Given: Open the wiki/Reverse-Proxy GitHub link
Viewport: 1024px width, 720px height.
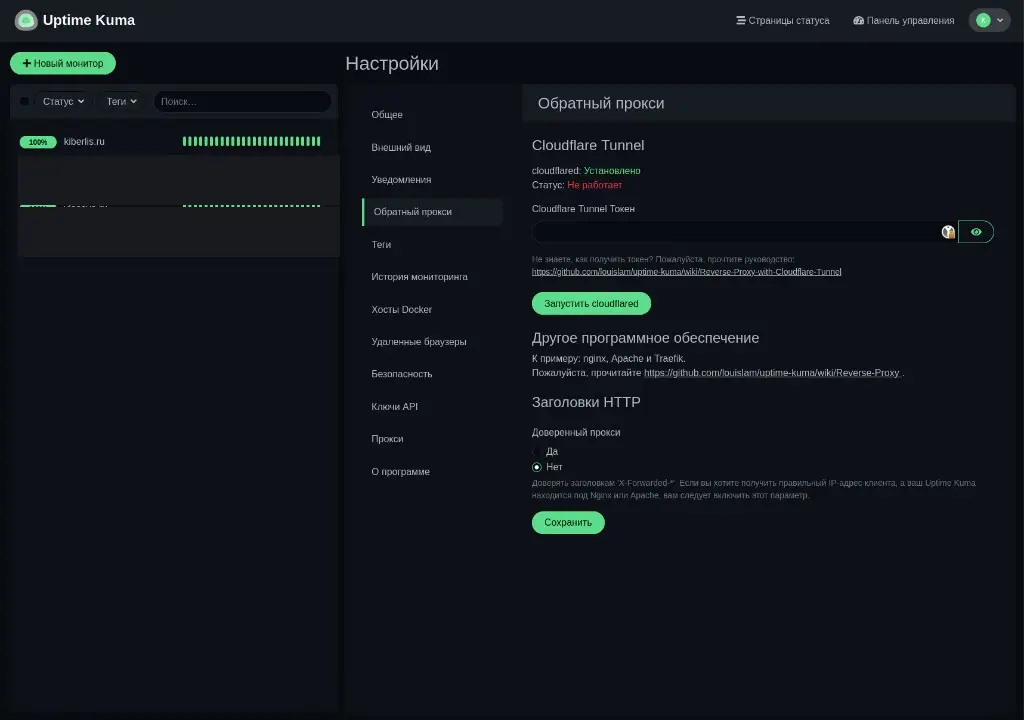Looking at the screenshot, I should [x=771, y=372].
